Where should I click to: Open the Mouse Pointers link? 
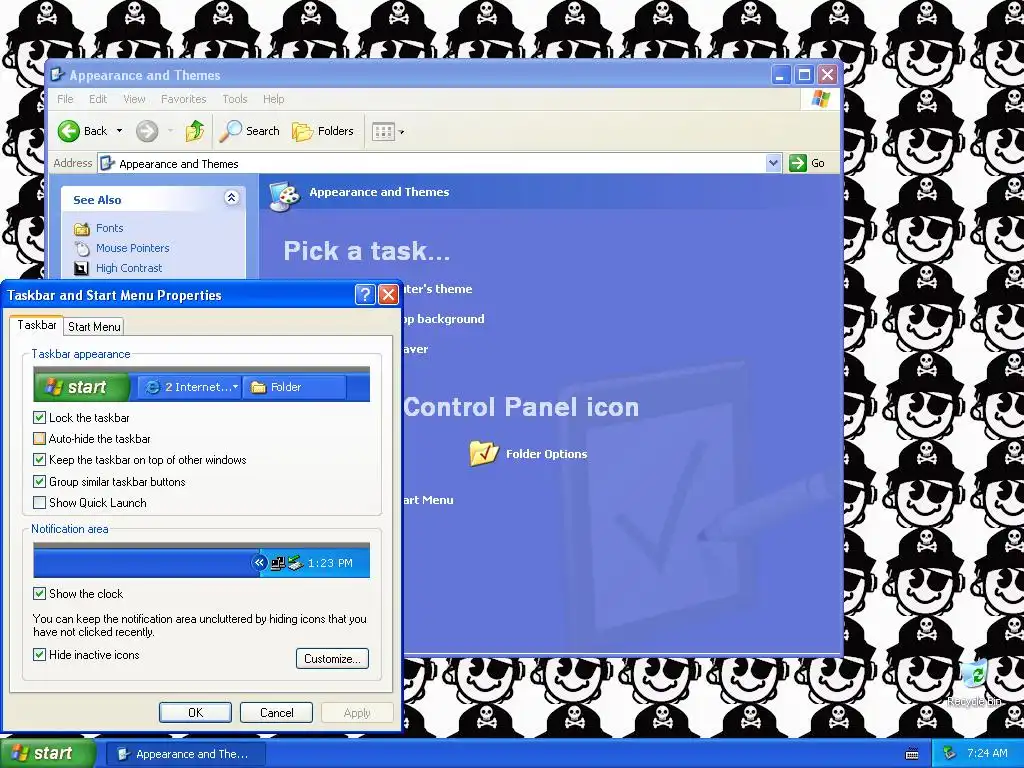(x=133, y=248)
